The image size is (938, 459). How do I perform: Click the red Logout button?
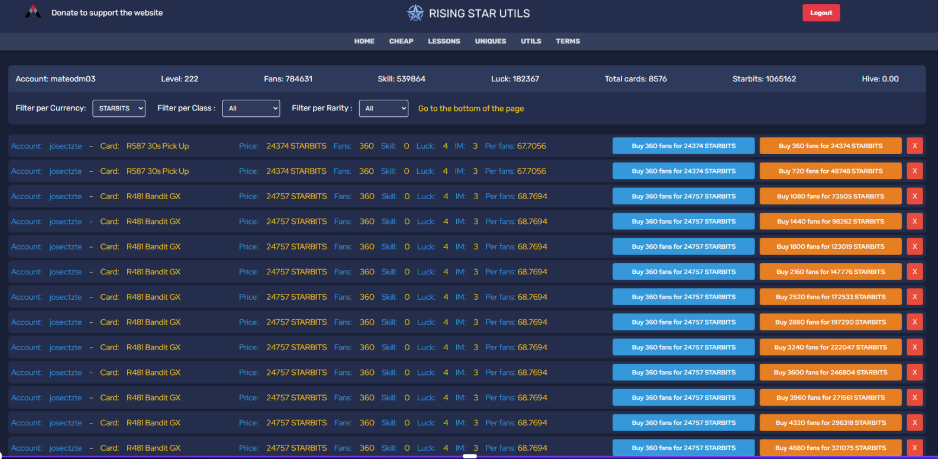click(821, 13)
